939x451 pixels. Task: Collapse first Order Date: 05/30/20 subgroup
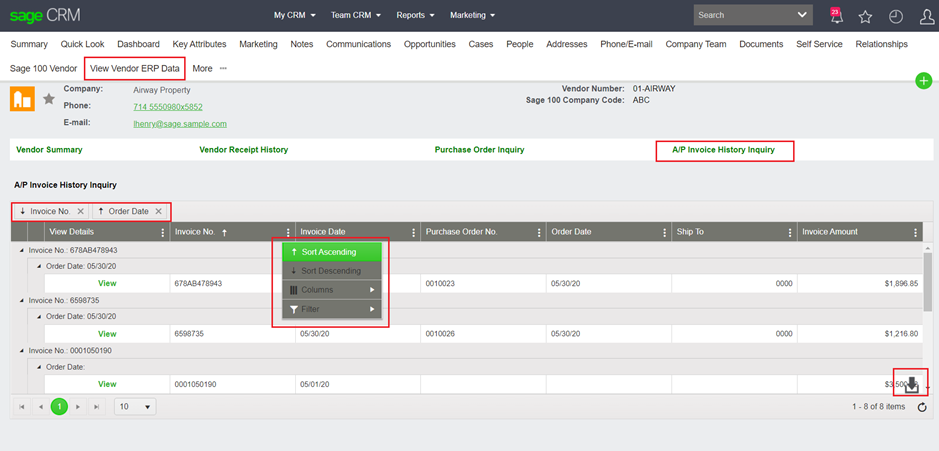tap(40, 266)
